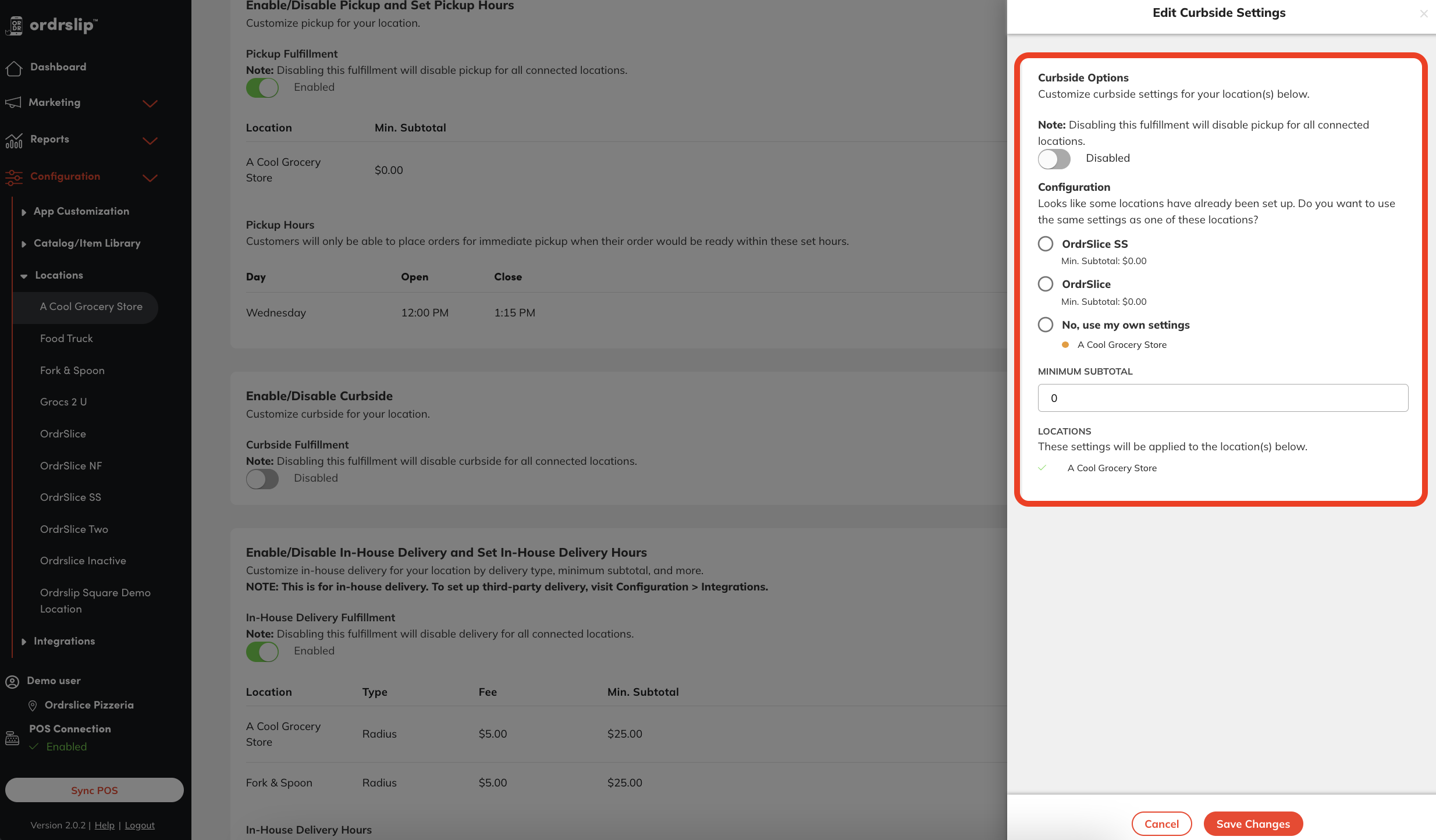This screenshot has height=840, width=1436.
Task: Click the Save Changes button
Action: (1253, 824)
